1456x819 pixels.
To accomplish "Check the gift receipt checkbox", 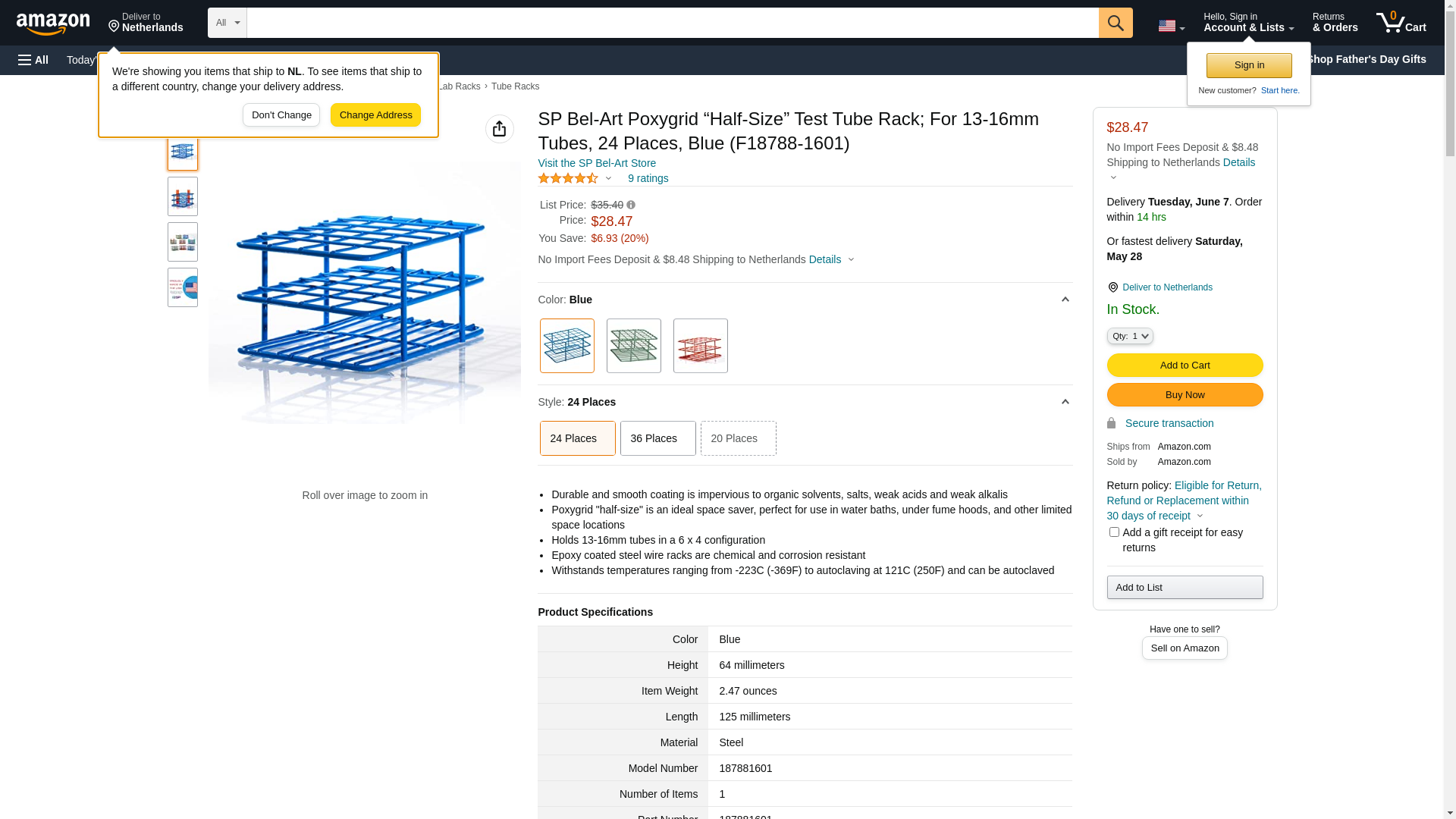I will click(1114, 532).
